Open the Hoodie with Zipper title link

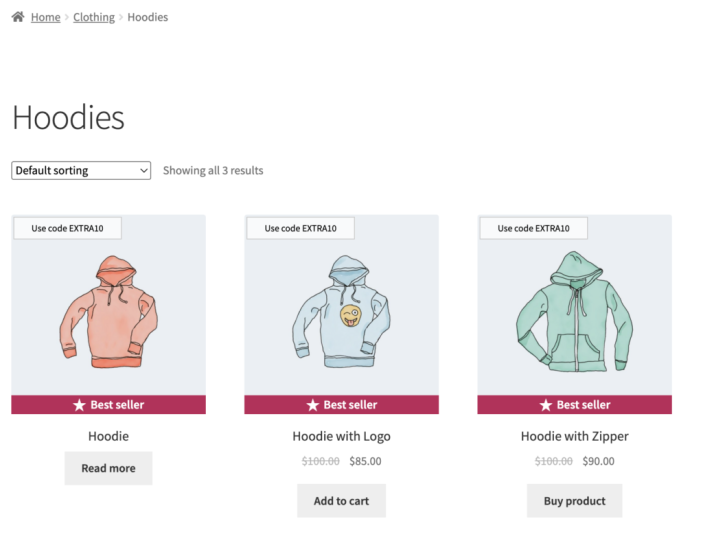[x=575, y=436]
